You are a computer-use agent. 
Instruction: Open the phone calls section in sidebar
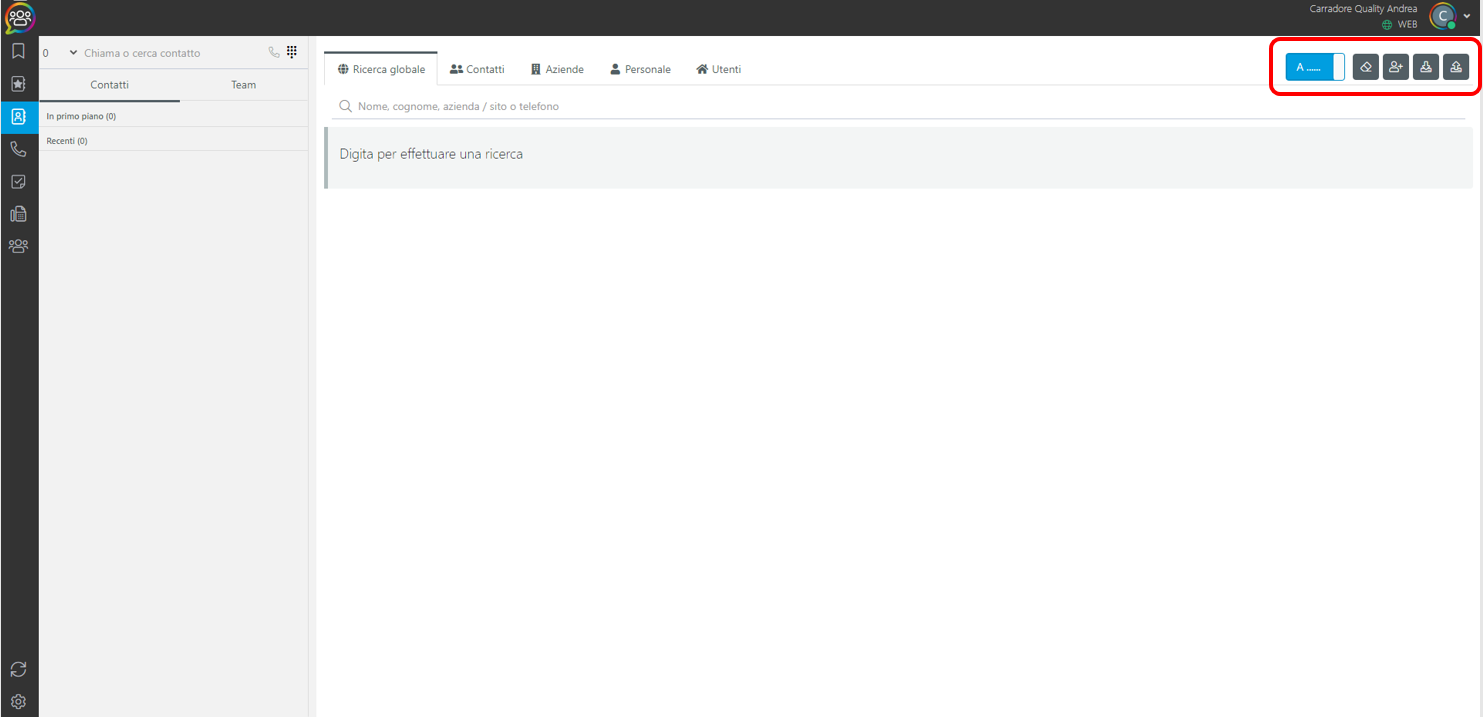coord(18,149)
